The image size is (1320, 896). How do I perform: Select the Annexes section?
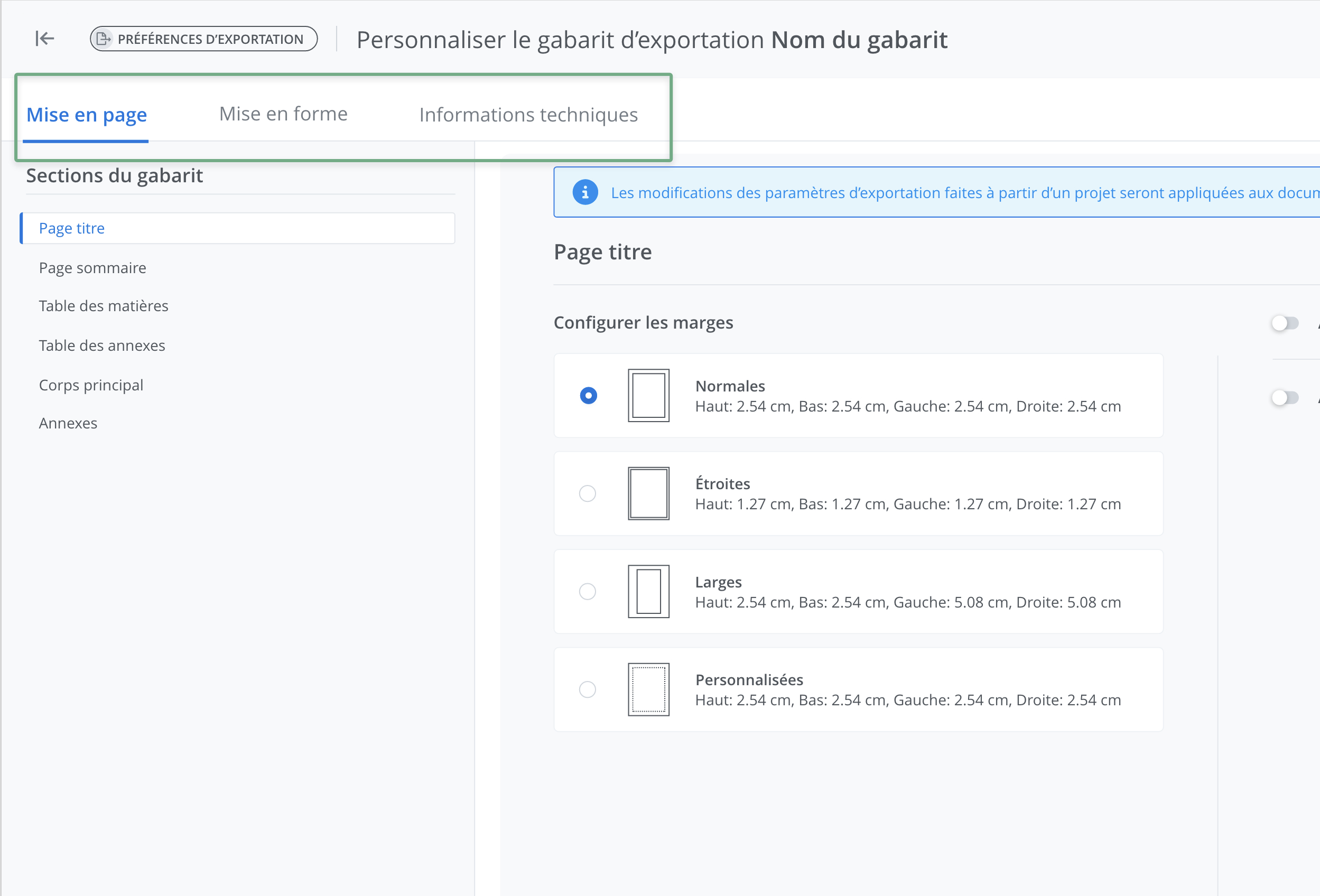point(68,423)
